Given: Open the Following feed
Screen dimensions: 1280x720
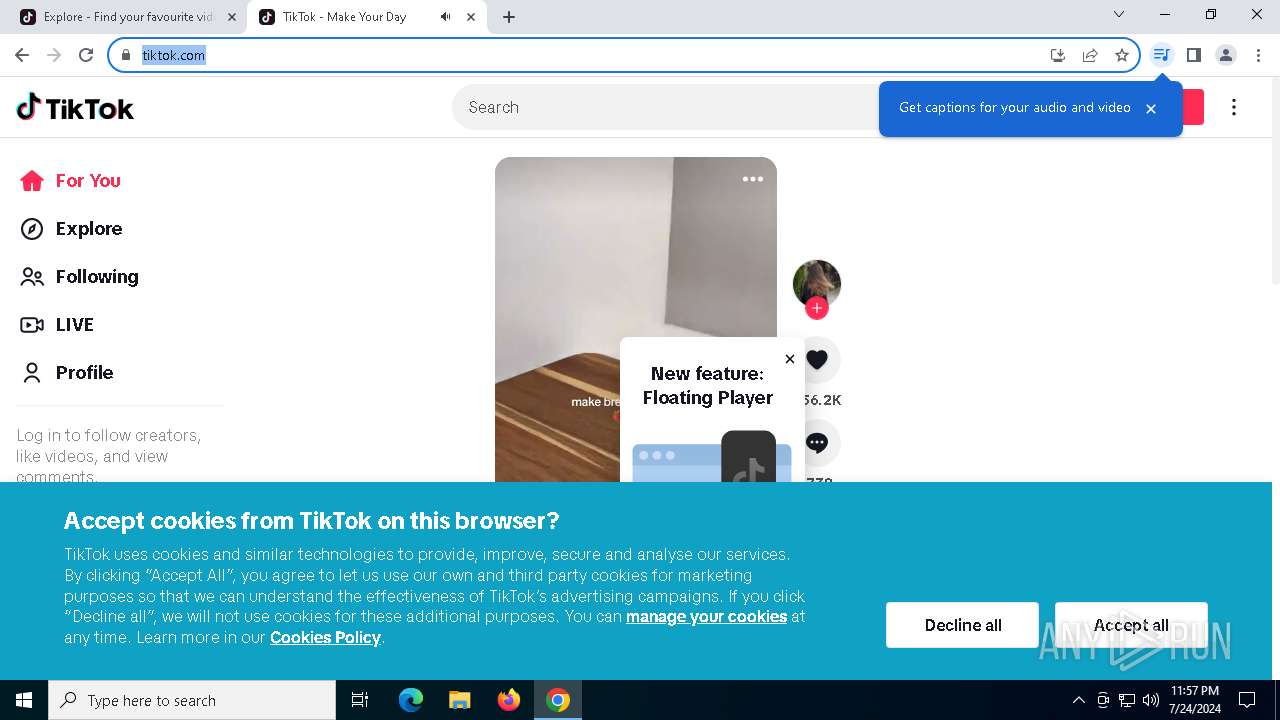Looking at the screenshot, I should click(79, 277).
